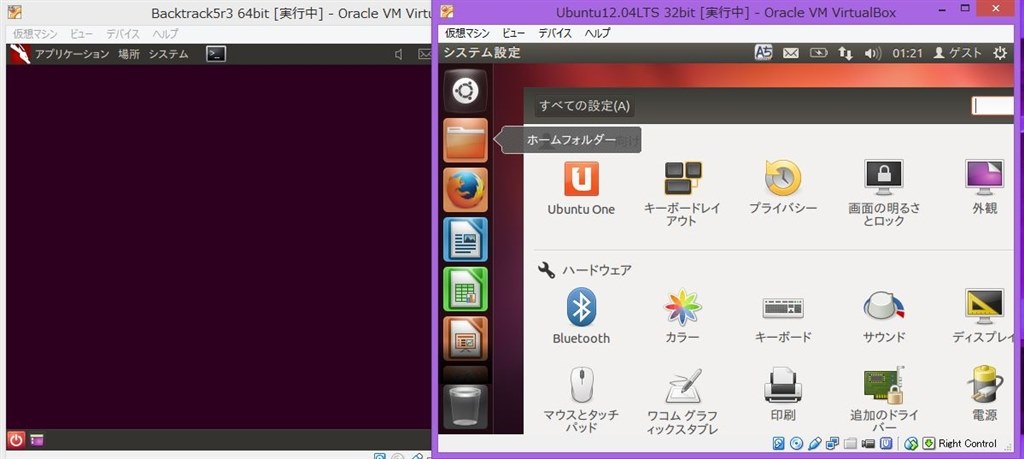This screenshot has height=459, width=1024.
Task: Open カラー color settings
Action: coord(682,316)
